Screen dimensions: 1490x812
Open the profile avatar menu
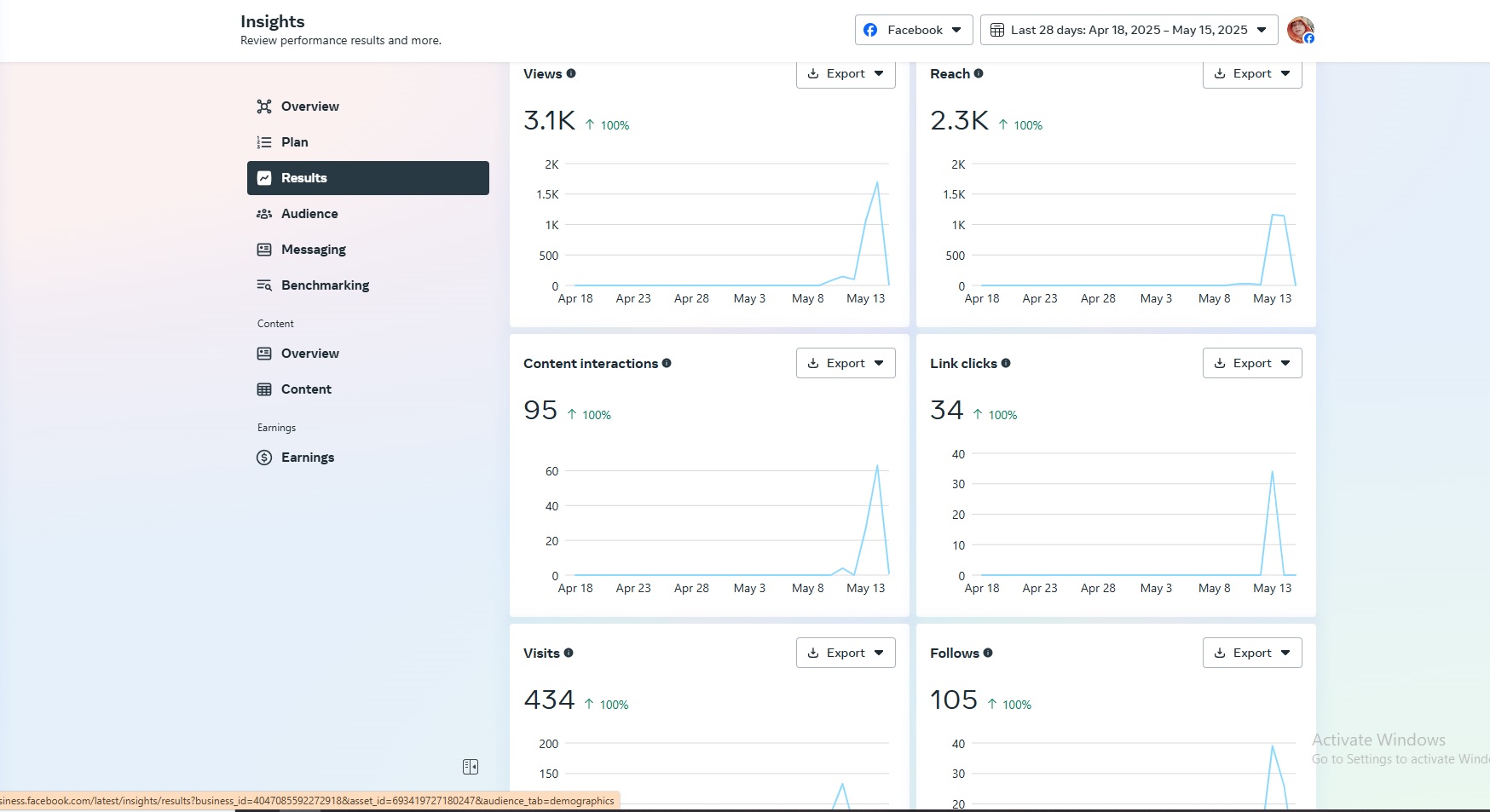click(1300, 30)
